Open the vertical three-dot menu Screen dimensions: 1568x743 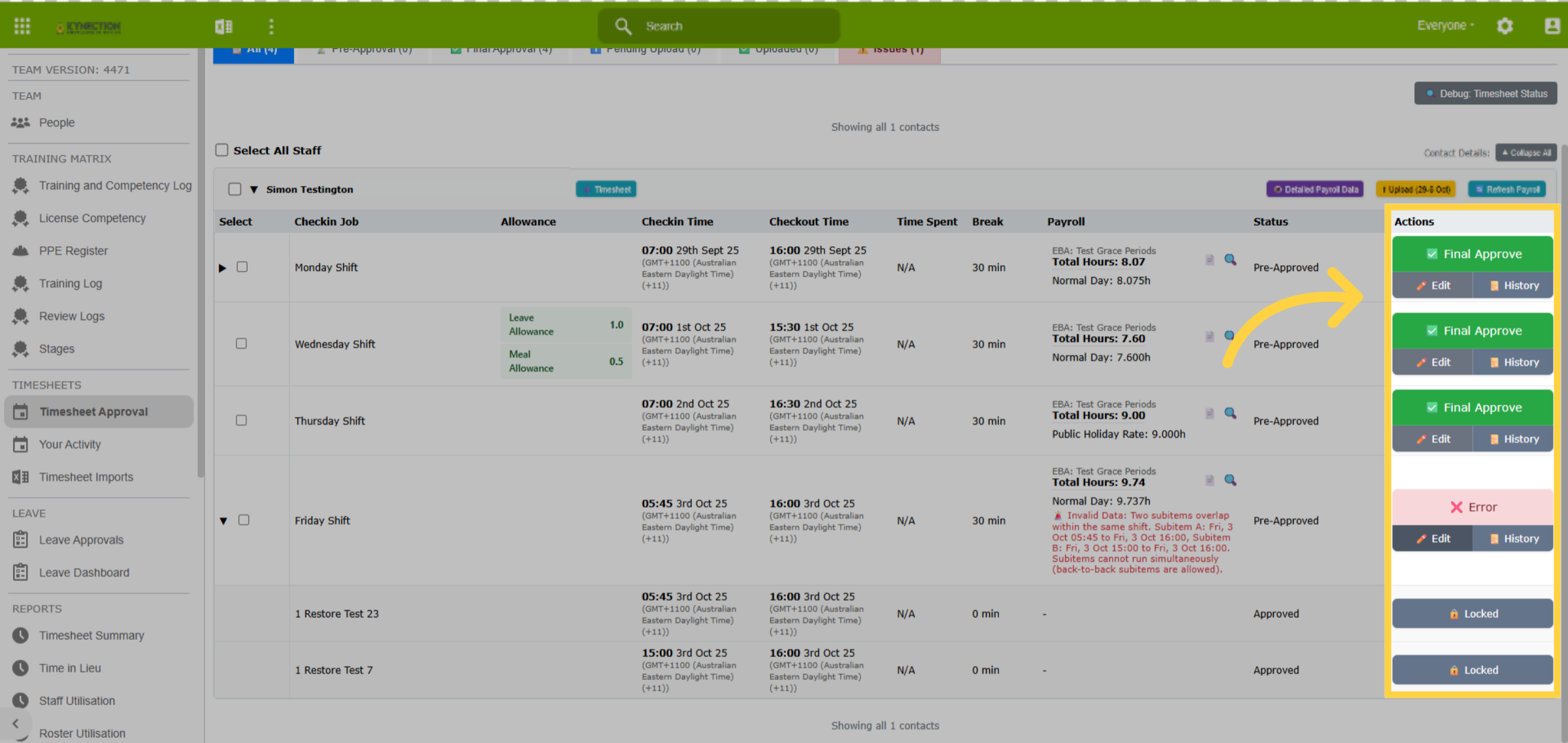coord(271,26)
